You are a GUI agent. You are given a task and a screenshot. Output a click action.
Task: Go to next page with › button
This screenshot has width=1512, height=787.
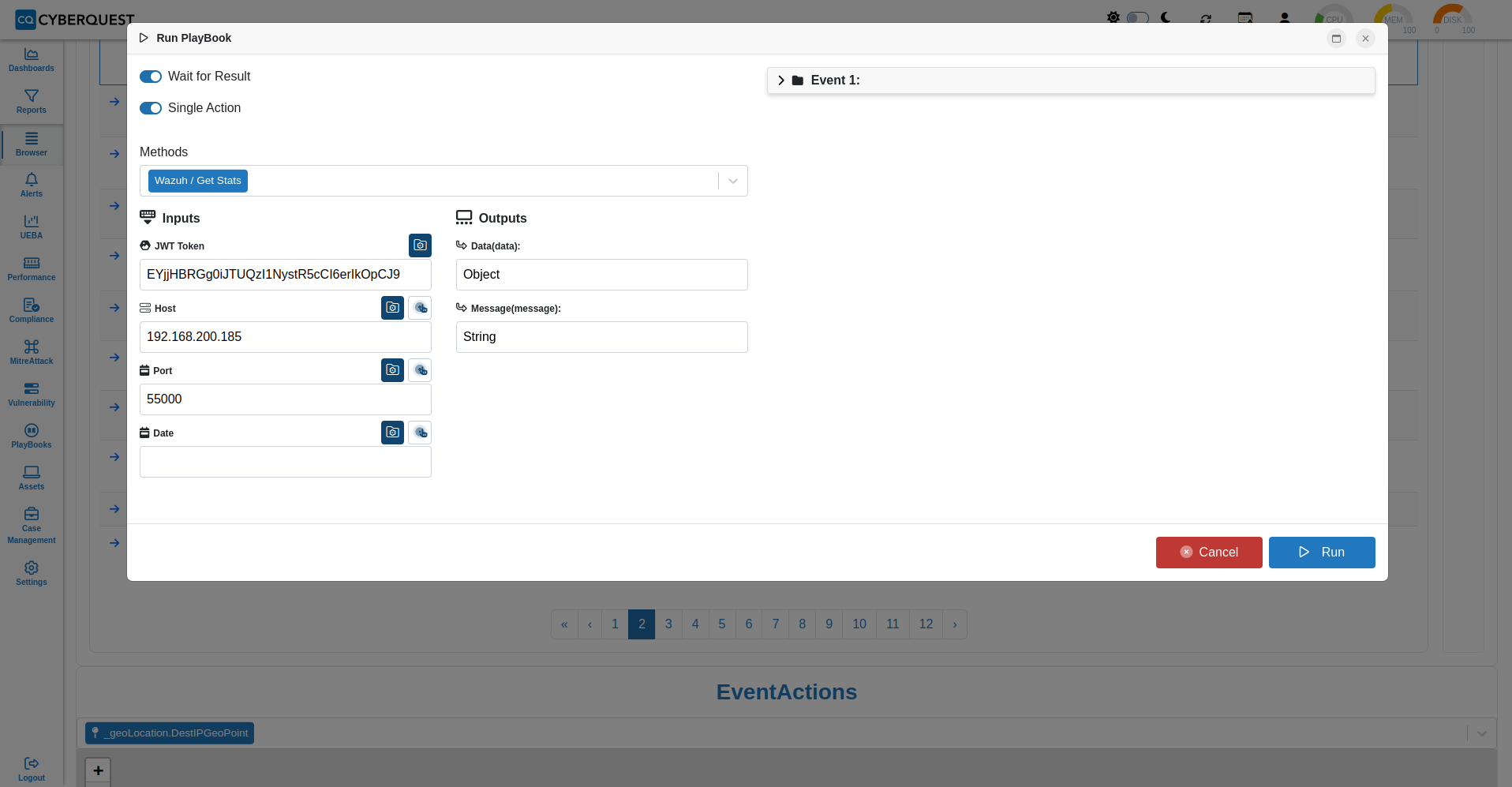pos(955,624)
